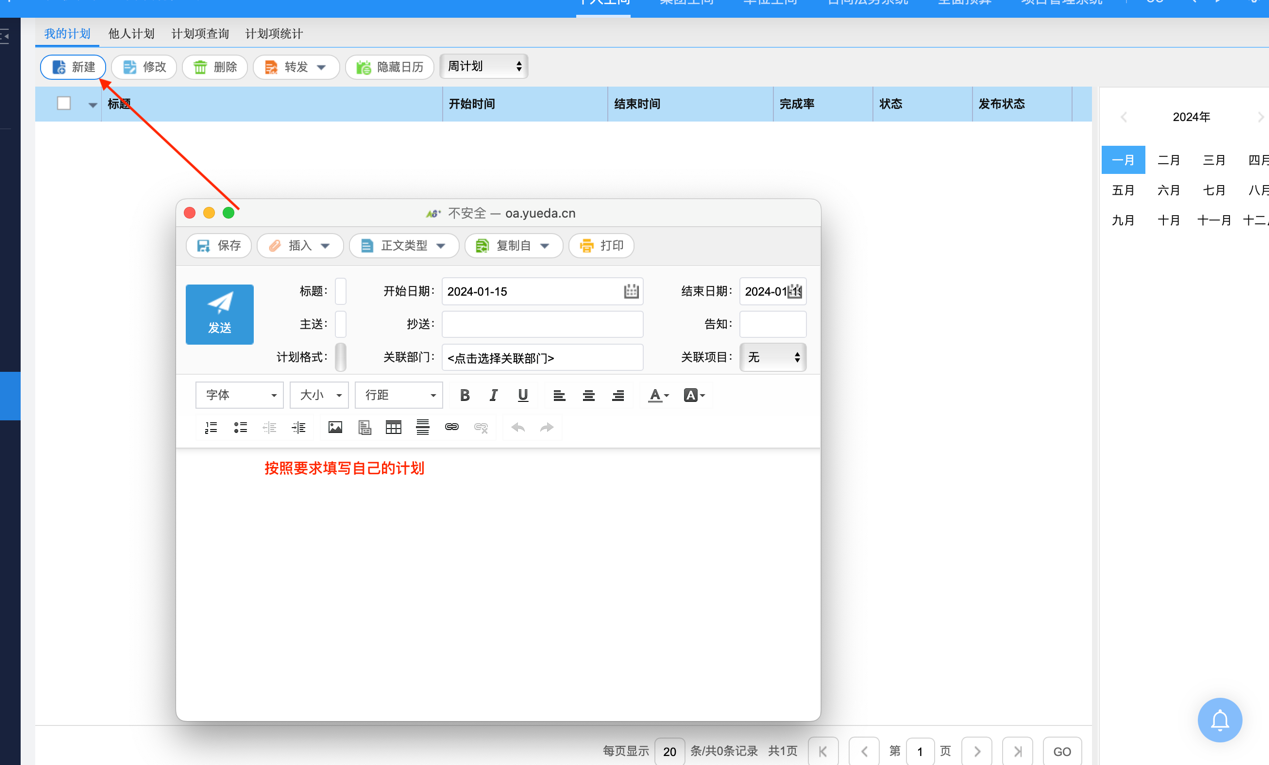Open the 计划项统计 tab

(273, 33)
